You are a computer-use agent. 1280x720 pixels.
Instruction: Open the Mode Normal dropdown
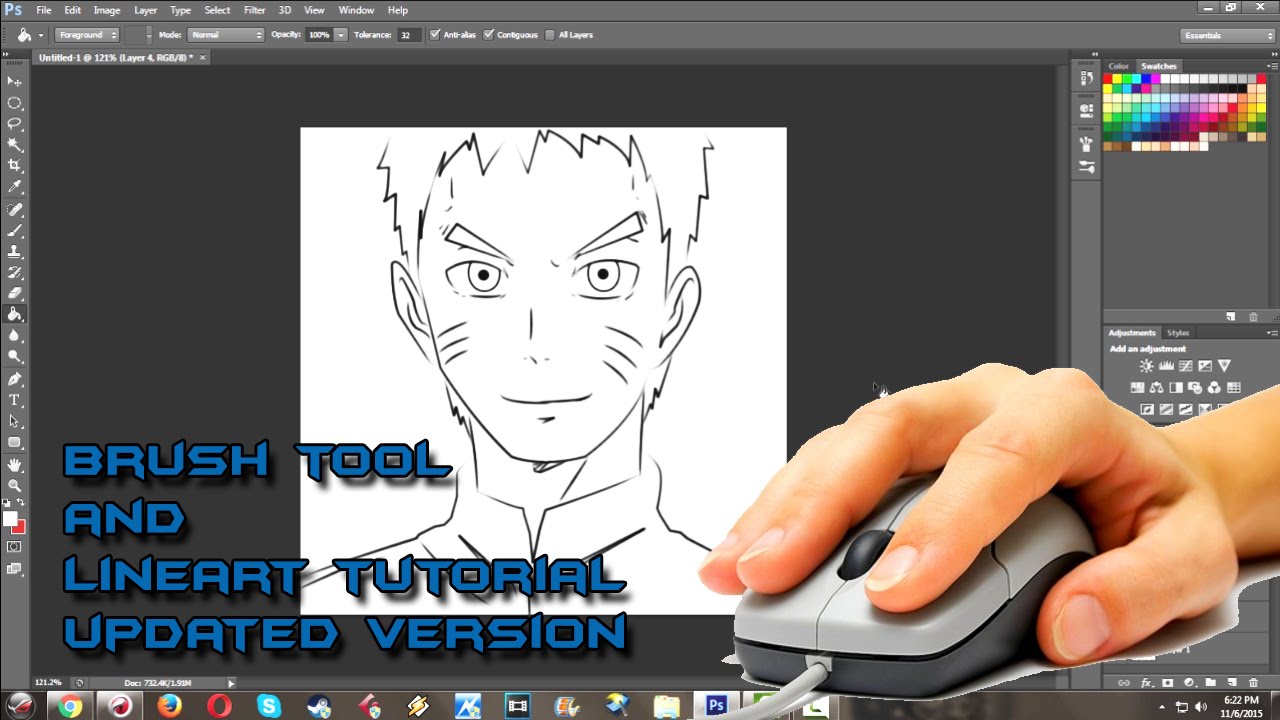pyautogui.click(x=225, y=34)
